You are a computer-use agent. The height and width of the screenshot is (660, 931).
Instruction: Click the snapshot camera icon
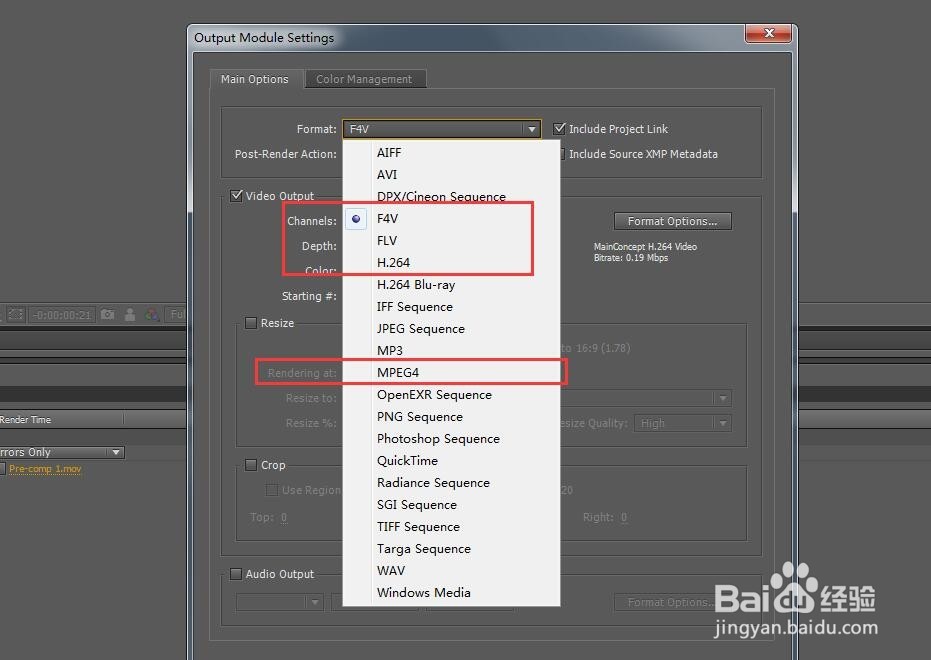[107, 314]
